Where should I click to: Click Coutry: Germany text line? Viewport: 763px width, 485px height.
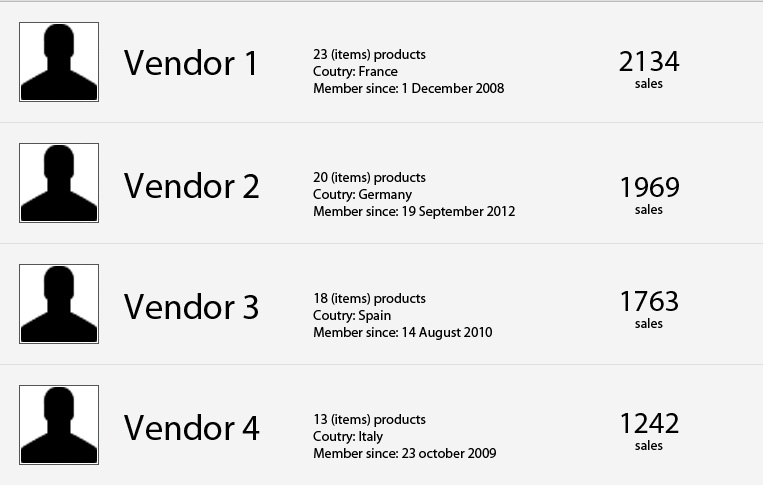363,195
